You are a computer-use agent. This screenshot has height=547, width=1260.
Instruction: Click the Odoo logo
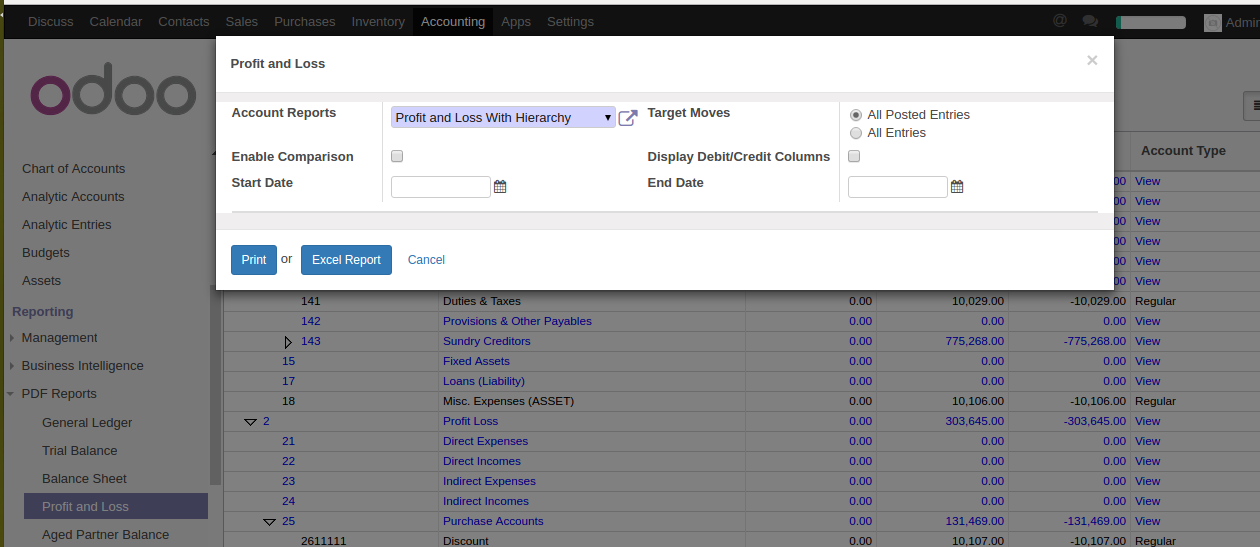click(113, 94)
